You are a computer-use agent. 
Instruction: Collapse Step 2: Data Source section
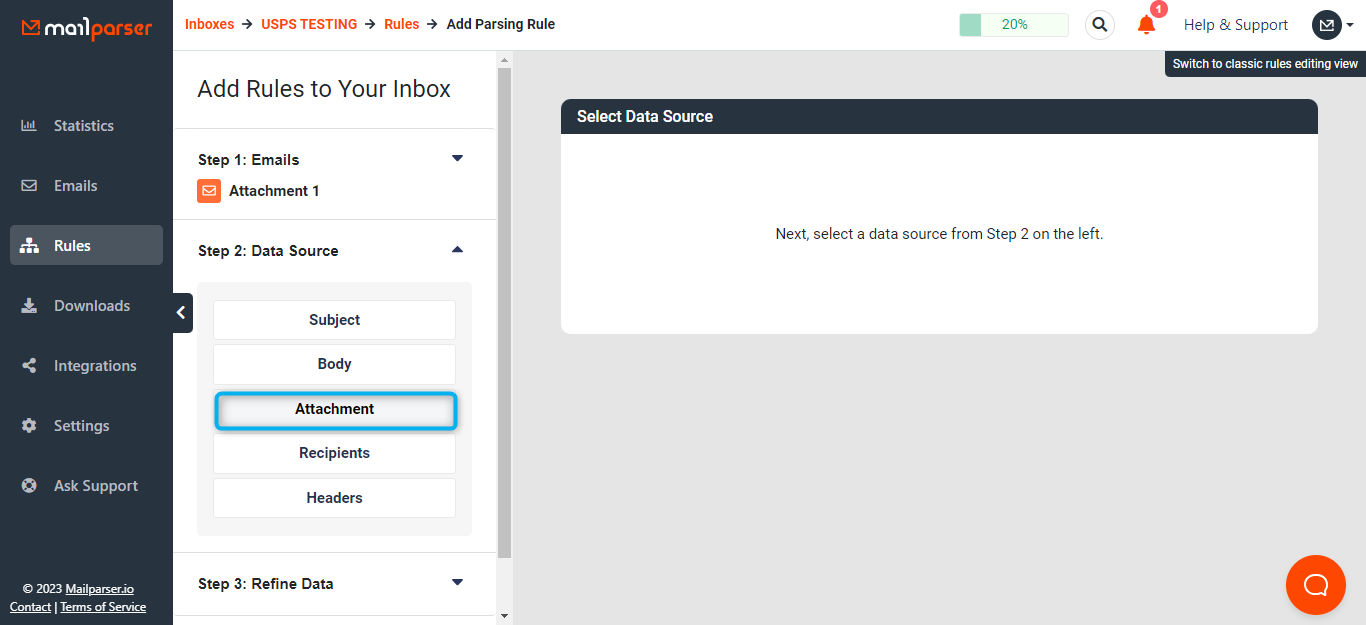pyautogui.click(x=457, y=250)
